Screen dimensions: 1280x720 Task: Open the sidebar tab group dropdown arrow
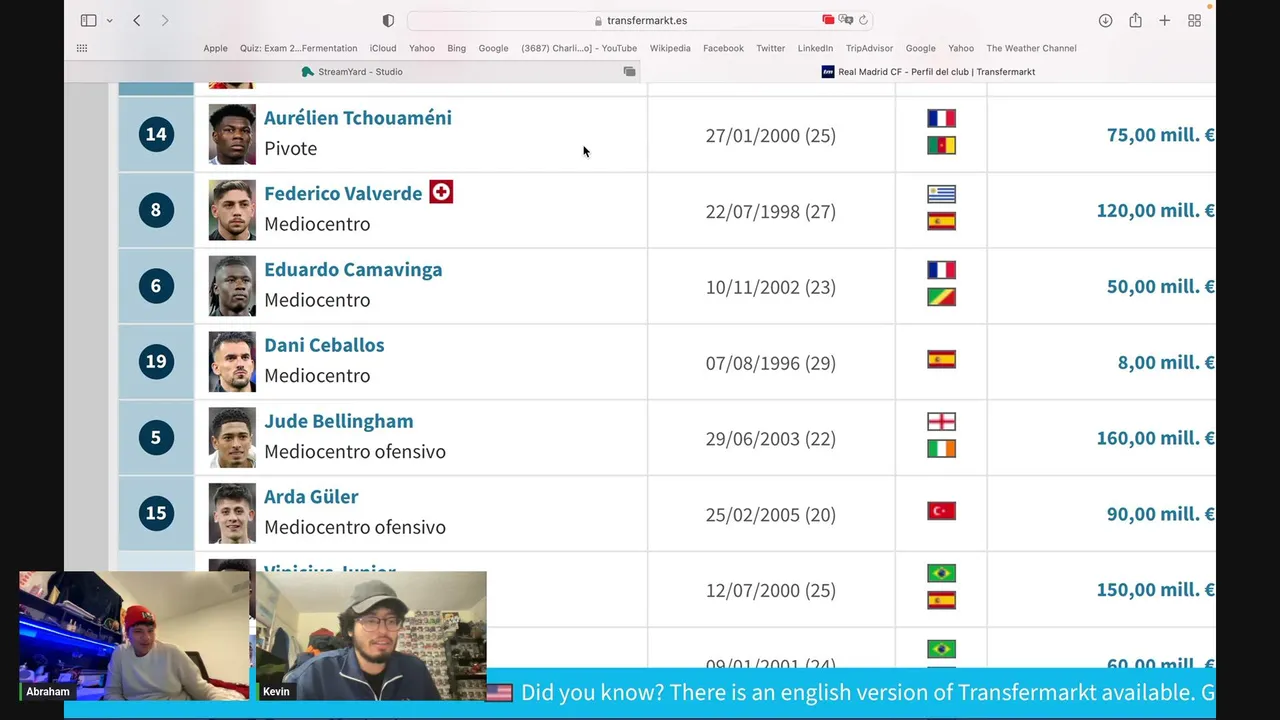coord(109,21)
